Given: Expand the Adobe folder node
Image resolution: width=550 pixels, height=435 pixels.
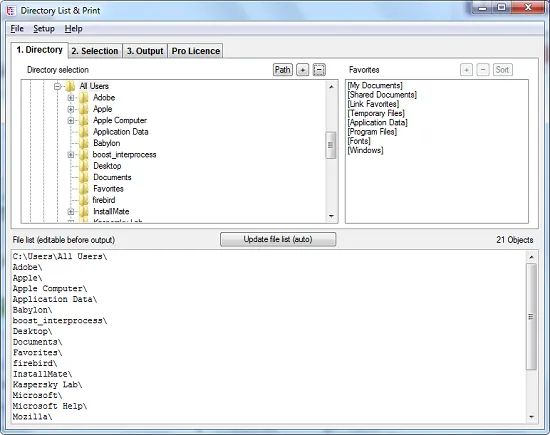Looking at the screenshot, I should (x=71, y=98).
